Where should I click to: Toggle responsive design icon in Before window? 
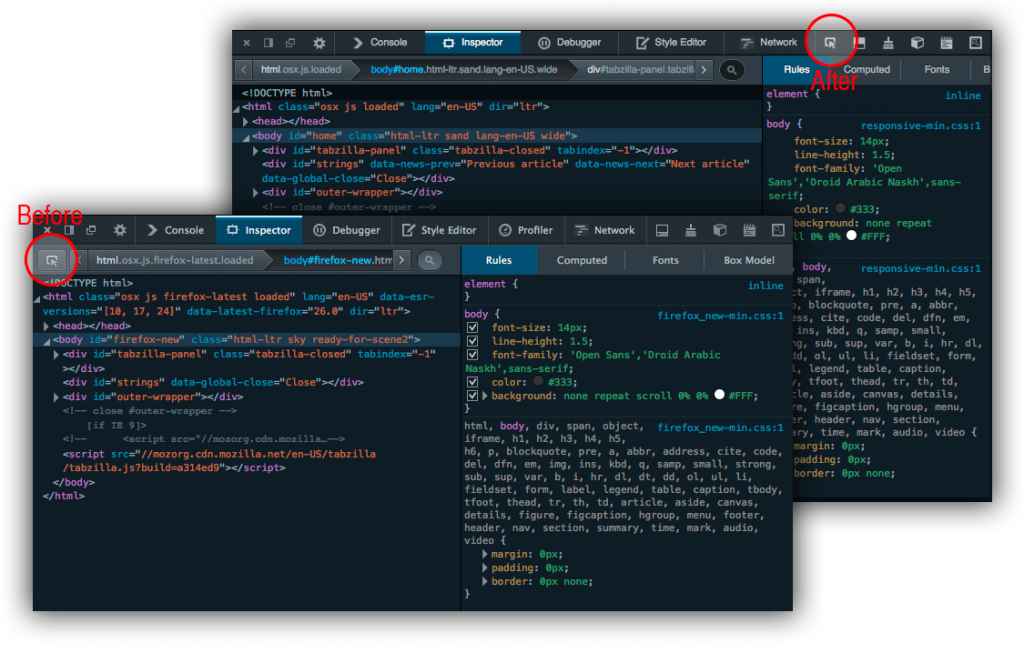pos(778,231)
